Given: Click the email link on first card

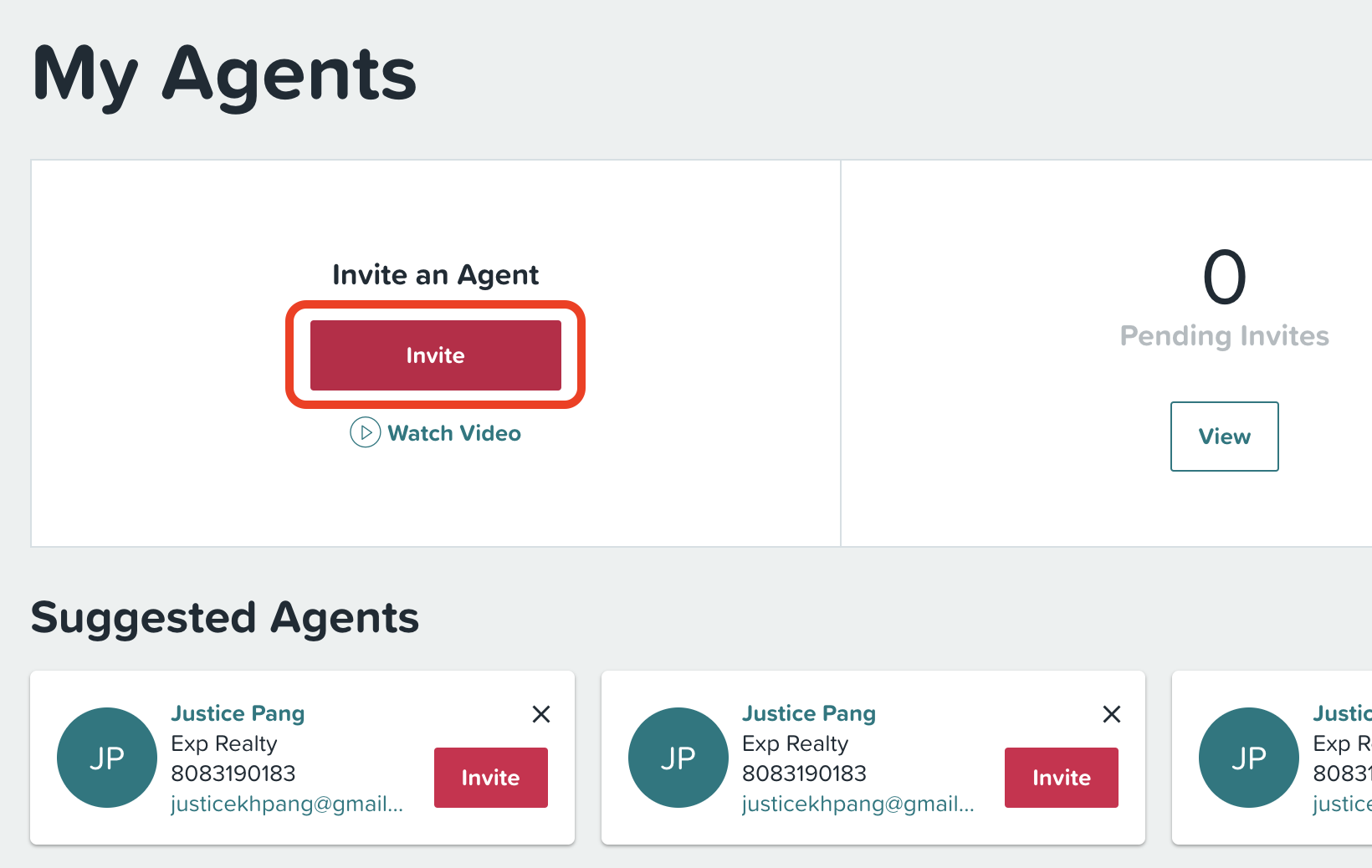Looking at the screenshot, I should (287, 804).
